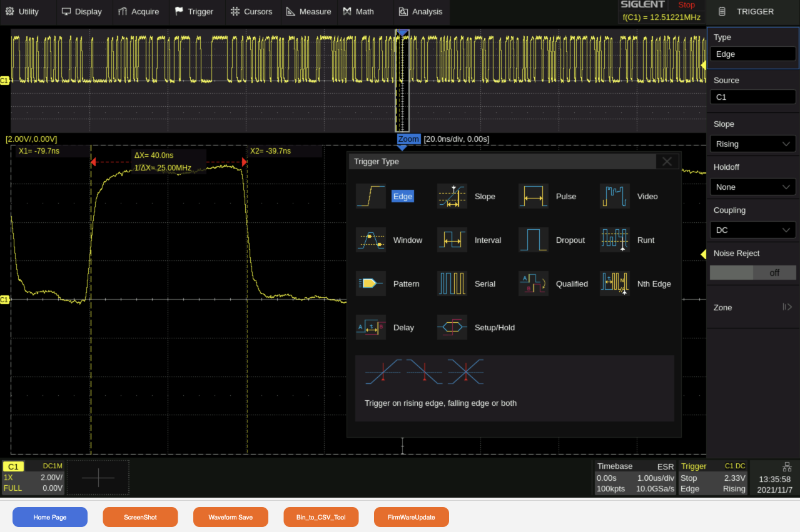Open the Coupling DC dropdown
800x532 pixels.
click(753, 230)
